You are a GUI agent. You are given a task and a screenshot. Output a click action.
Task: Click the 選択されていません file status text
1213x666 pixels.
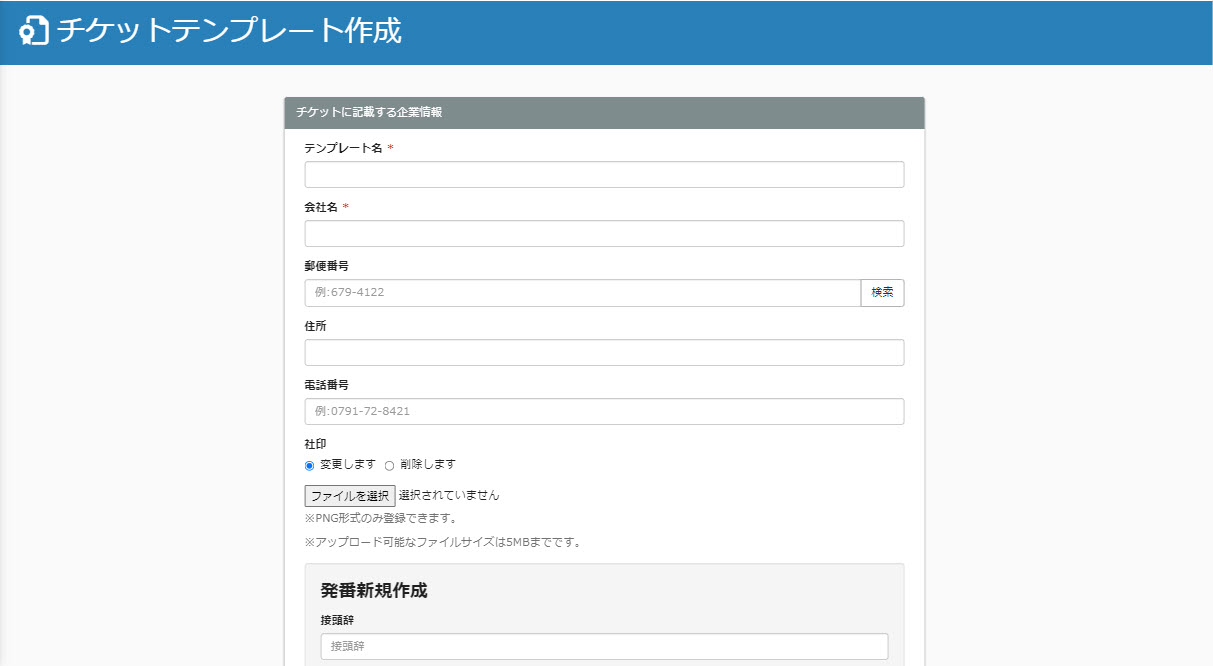[449, 496]
